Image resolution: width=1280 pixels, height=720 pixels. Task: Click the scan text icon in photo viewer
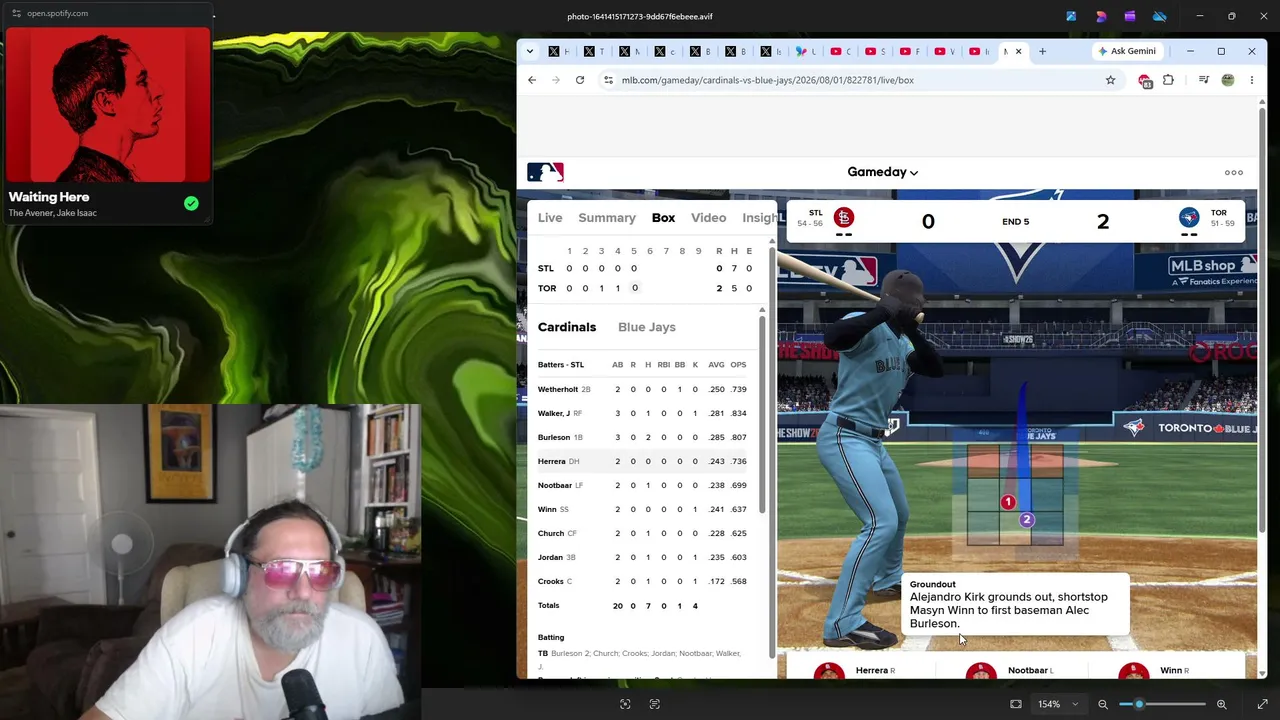coord(655,704)
